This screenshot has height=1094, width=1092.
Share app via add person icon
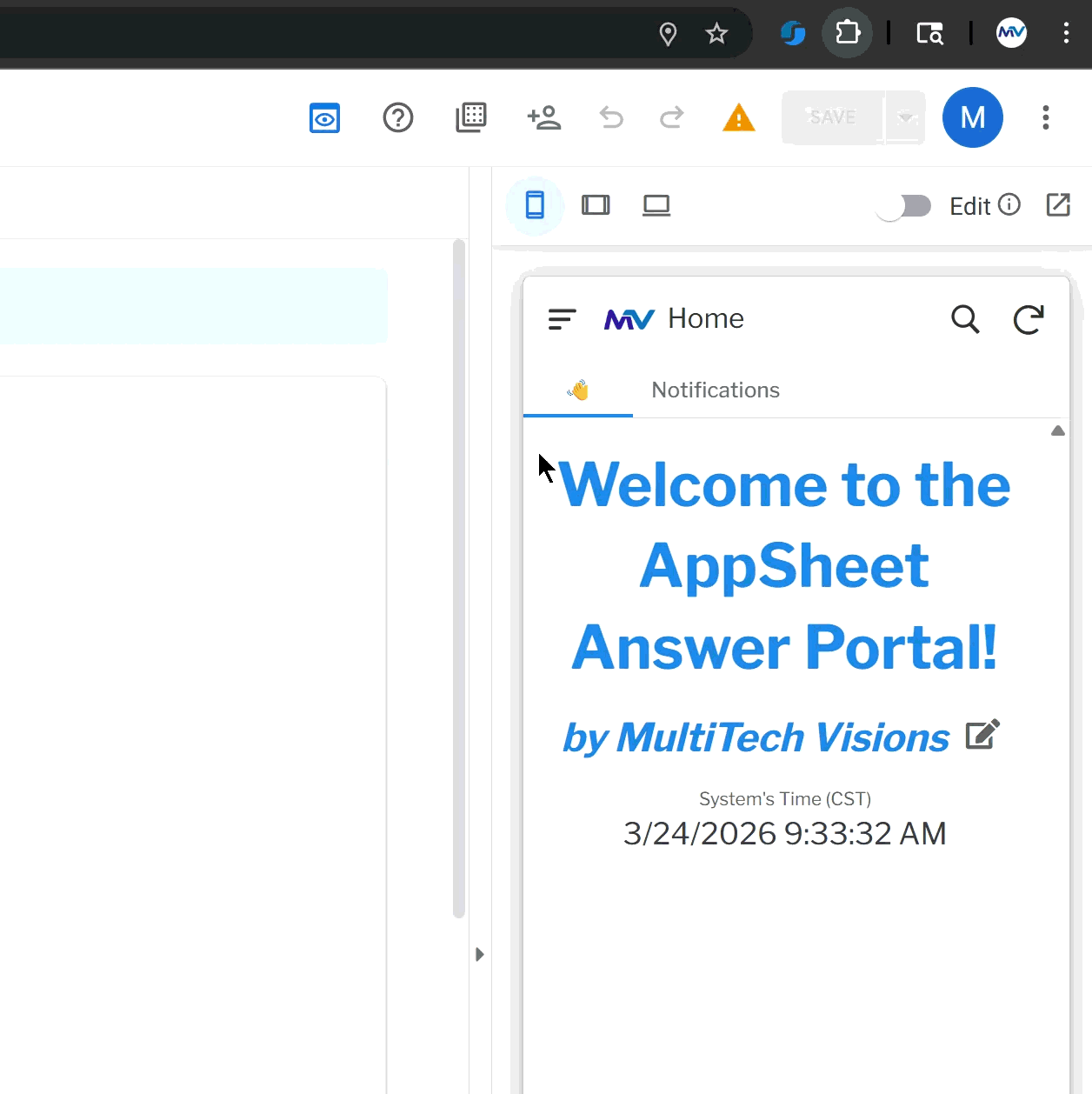[x=544, y=117]
